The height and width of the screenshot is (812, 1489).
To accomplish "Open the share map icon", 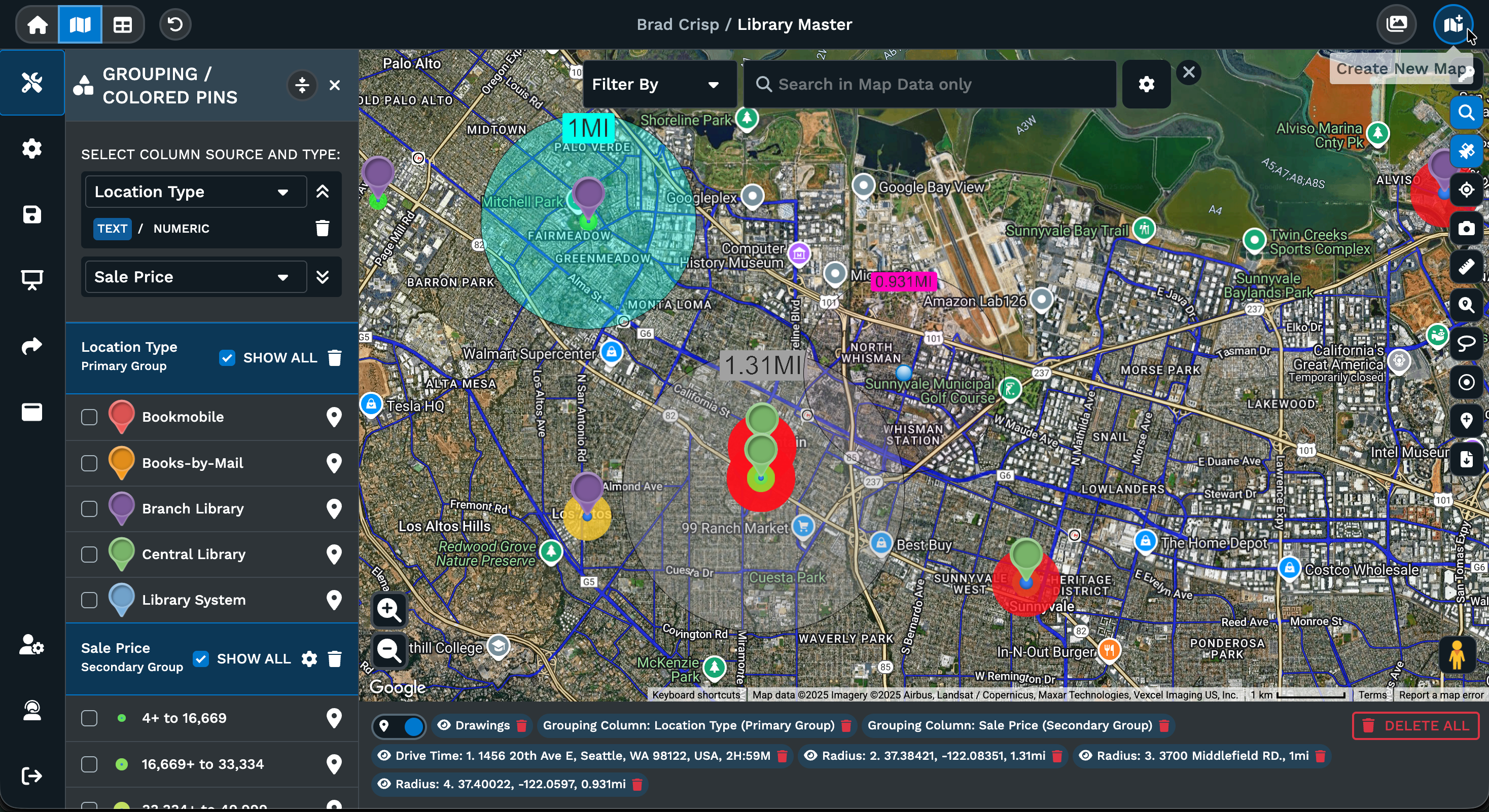I will click(32, 346).
